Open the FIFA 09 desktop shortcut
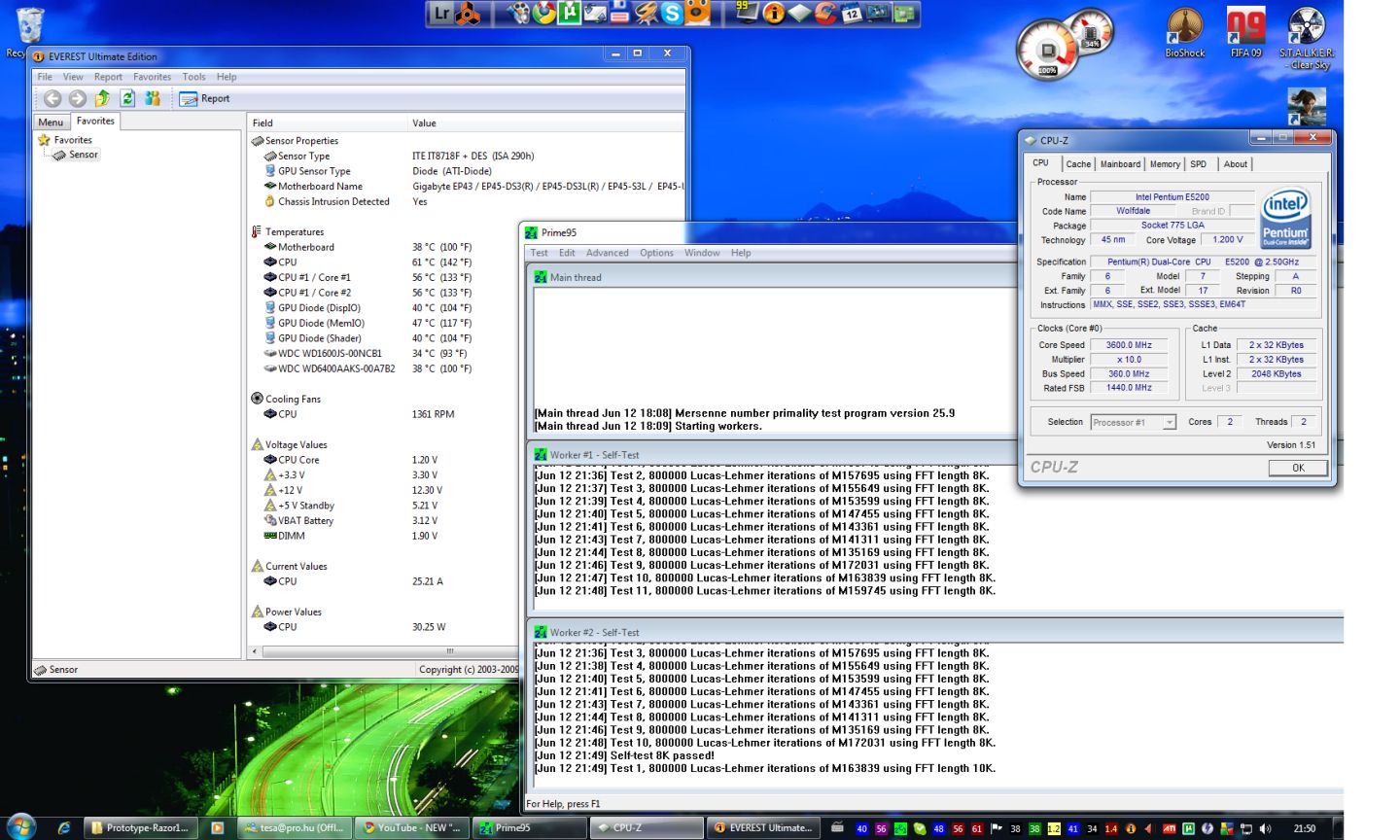This screenshot has width=1400, height=840. click(x=1245, y=32)
